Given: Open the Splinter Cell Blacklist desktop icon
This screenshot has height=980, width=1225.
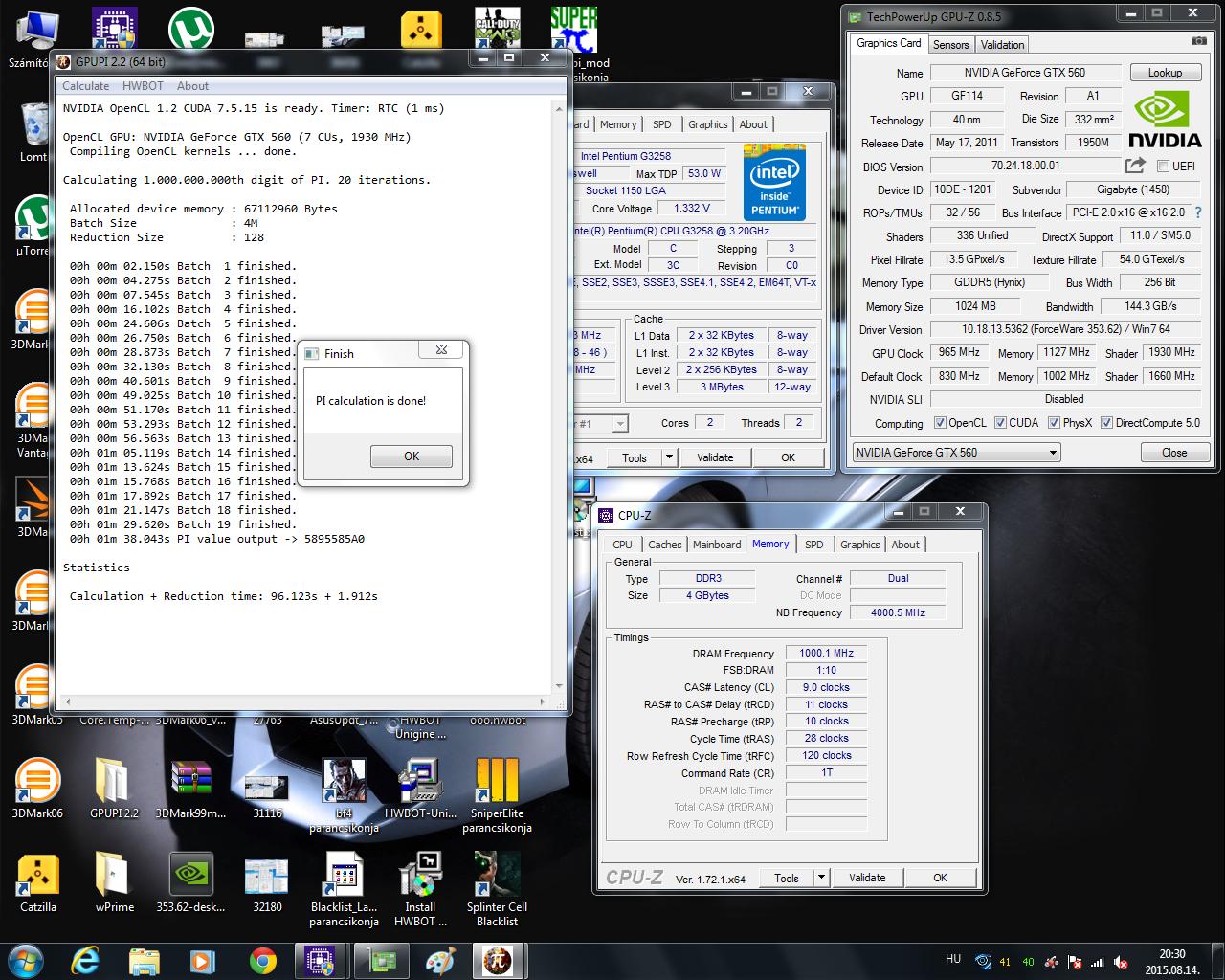Looking at the screenshot, I should pos(497,890).
